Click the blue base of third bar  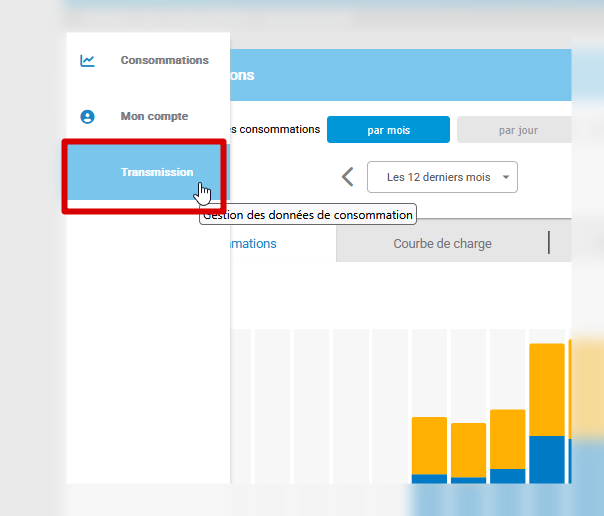coord(507,476)
